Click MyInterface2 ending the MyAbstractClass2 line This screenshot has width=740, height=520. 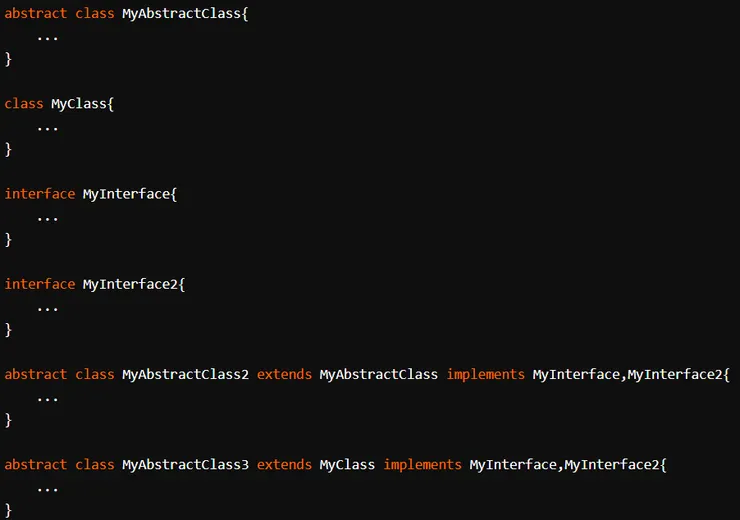coord(675,374)
